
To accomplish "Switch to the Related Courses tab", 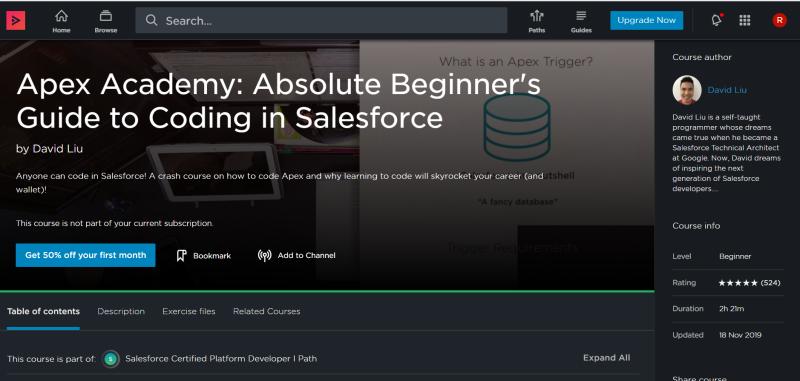I will [266, 311].
